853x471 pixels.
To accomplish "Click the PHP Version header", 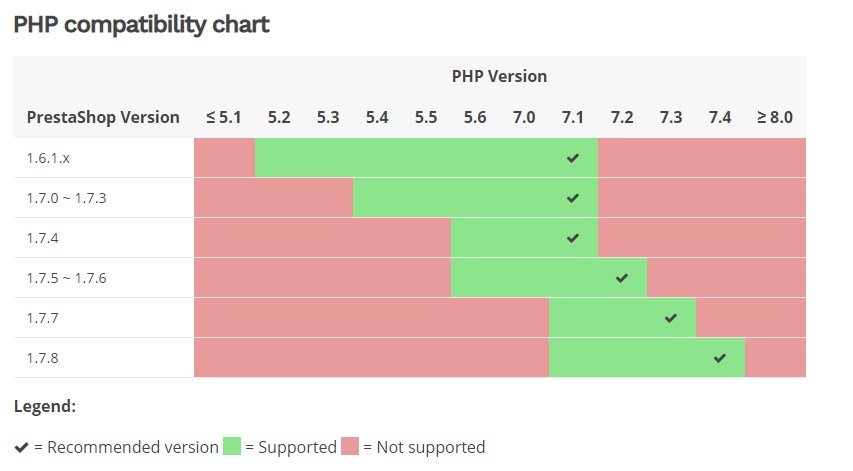I will 499,76.
